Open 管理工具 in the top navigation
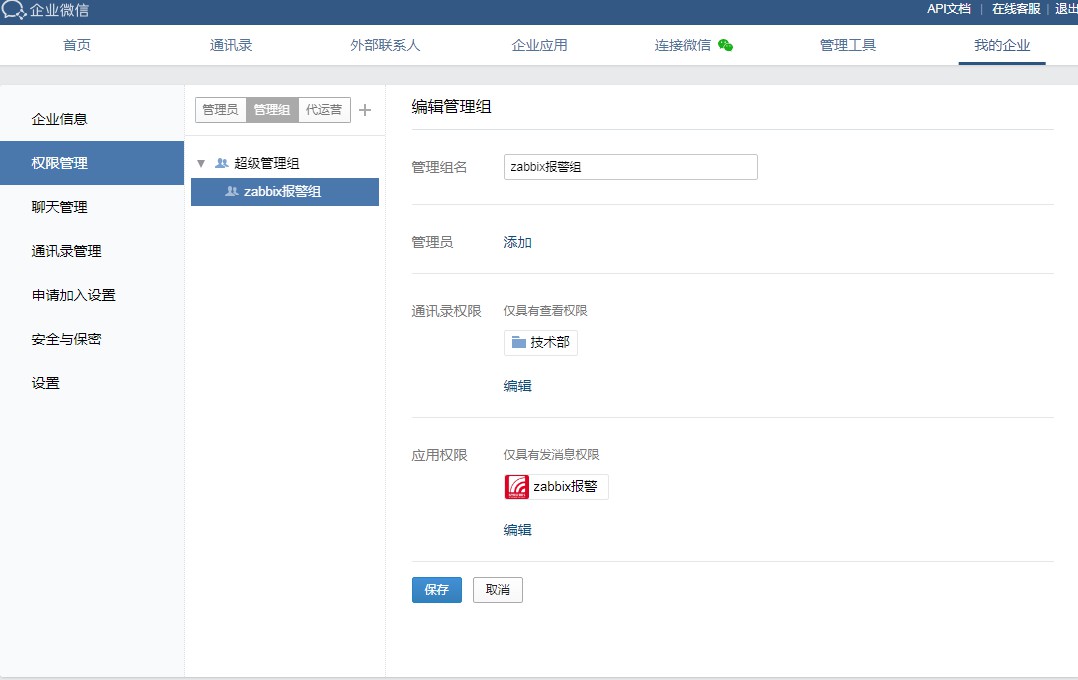 point(847,45)
